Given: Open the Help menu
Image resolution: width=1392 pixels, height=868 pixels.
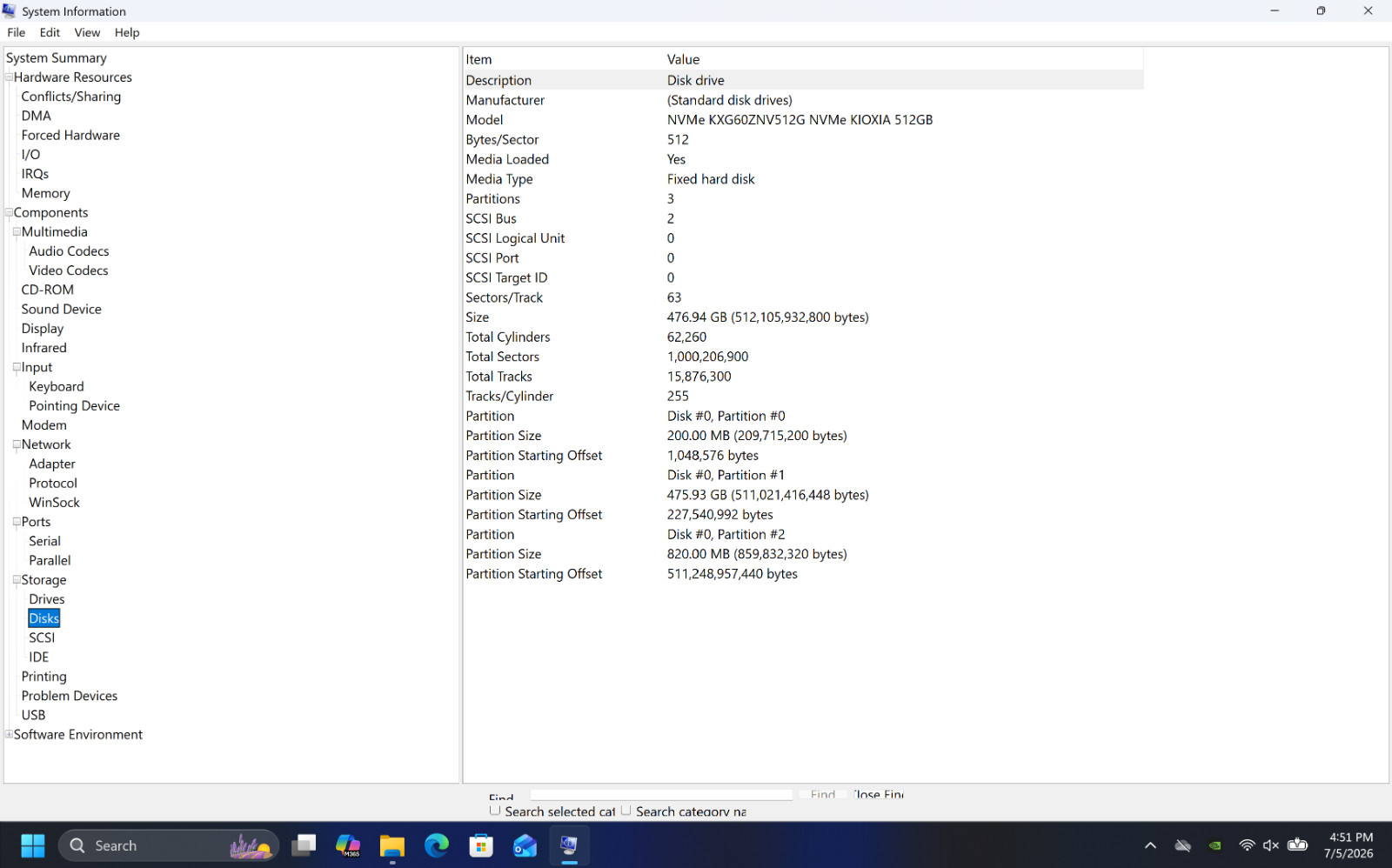Looking at the screenshot, I should (x=127, y=32).
